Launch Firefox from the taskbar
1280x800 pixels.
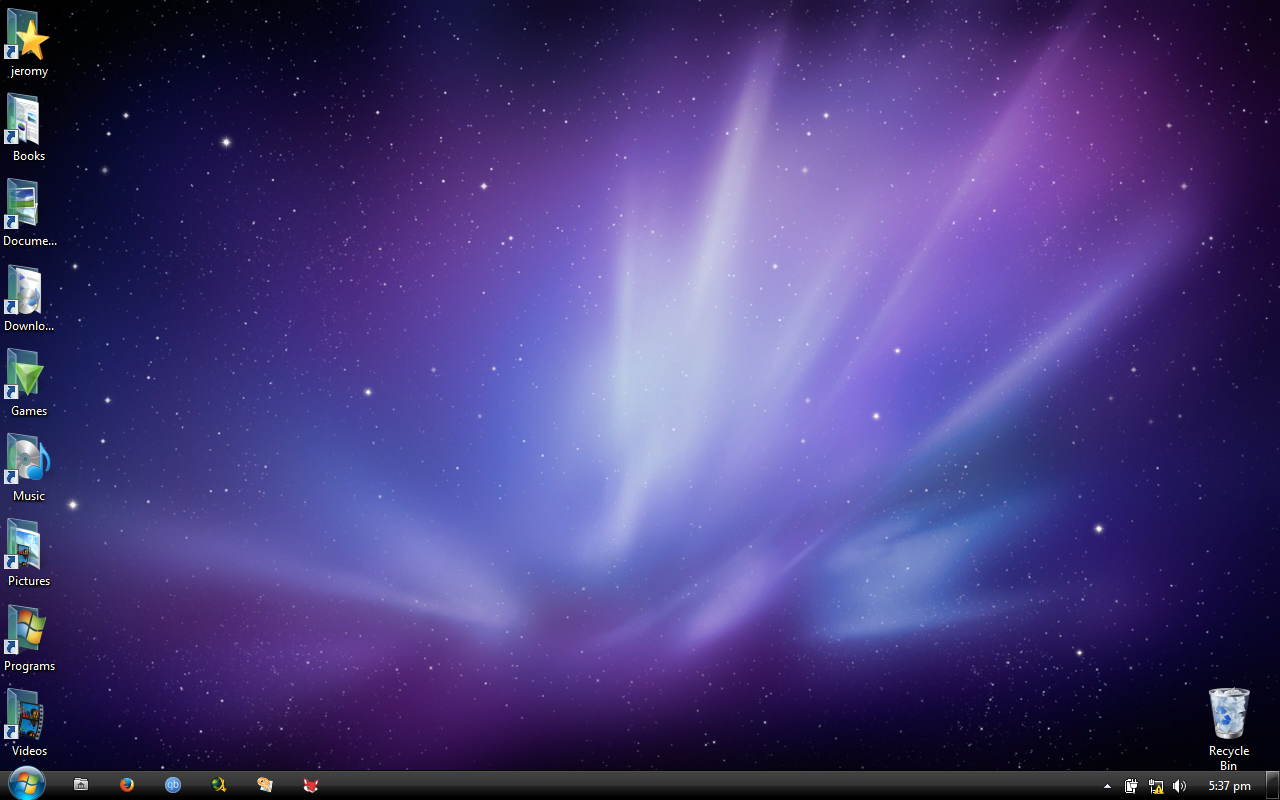(127, 785)
